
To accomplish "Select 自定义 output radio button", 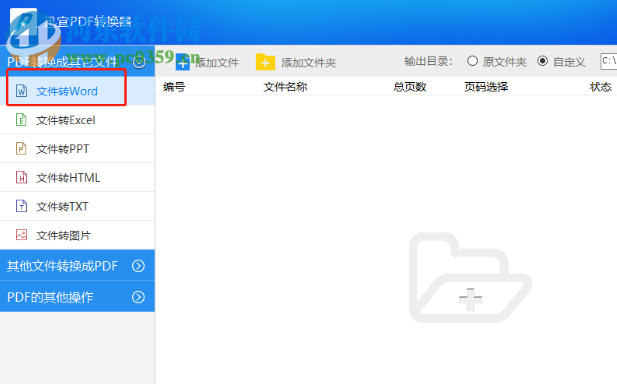I will [x=543, y=61].
